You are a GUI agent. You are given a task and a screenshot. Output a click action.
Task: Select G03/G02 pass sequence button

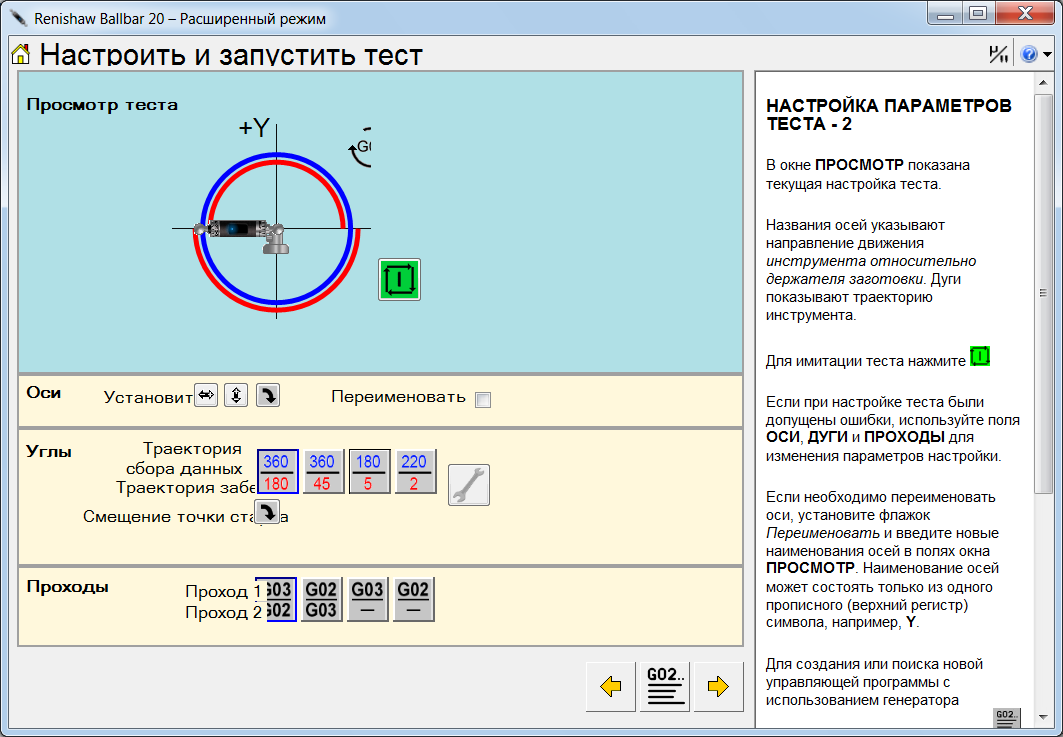(279, 599)
